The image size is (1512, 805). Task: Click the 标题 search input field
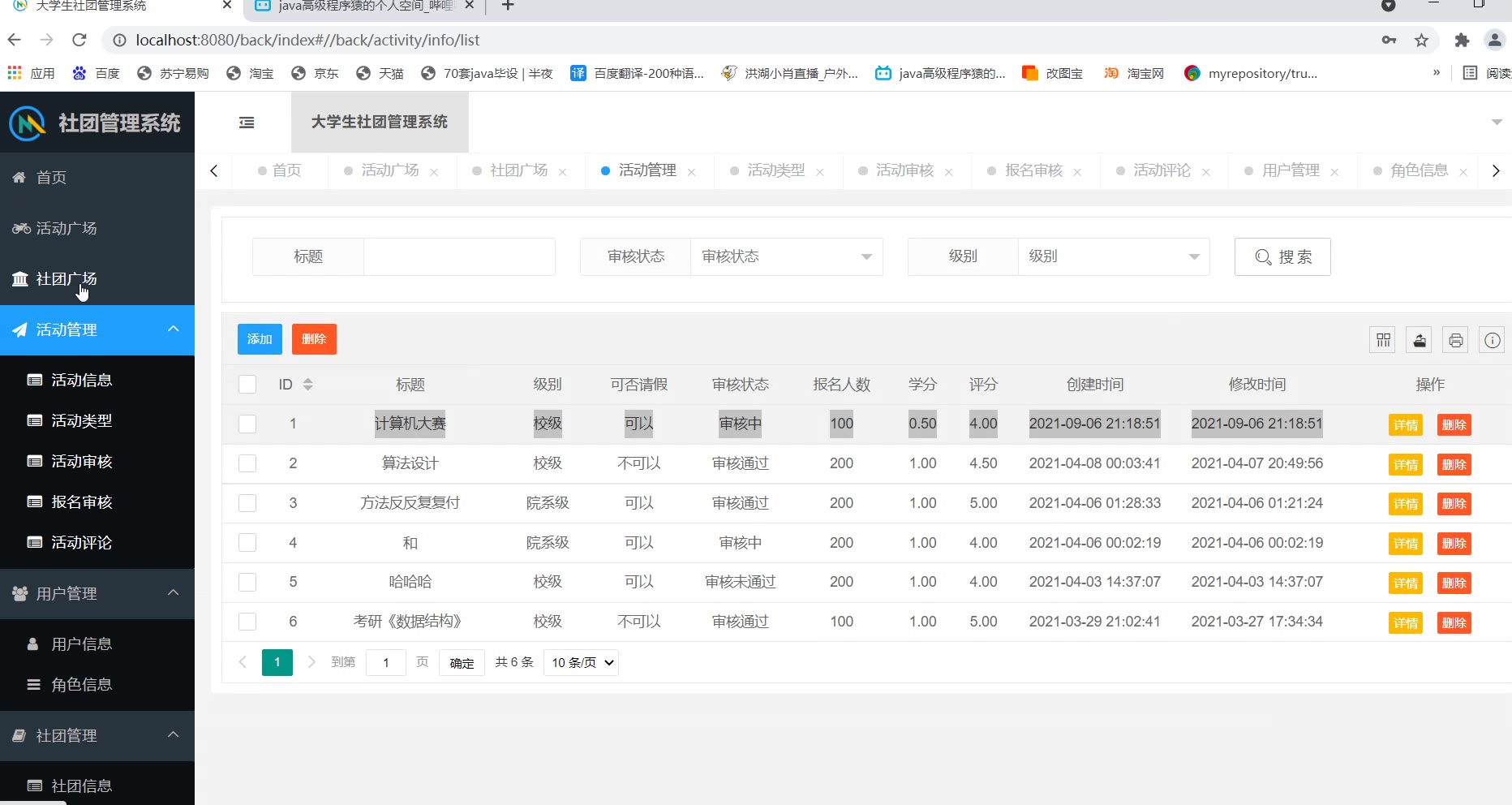tap(459, 256)
